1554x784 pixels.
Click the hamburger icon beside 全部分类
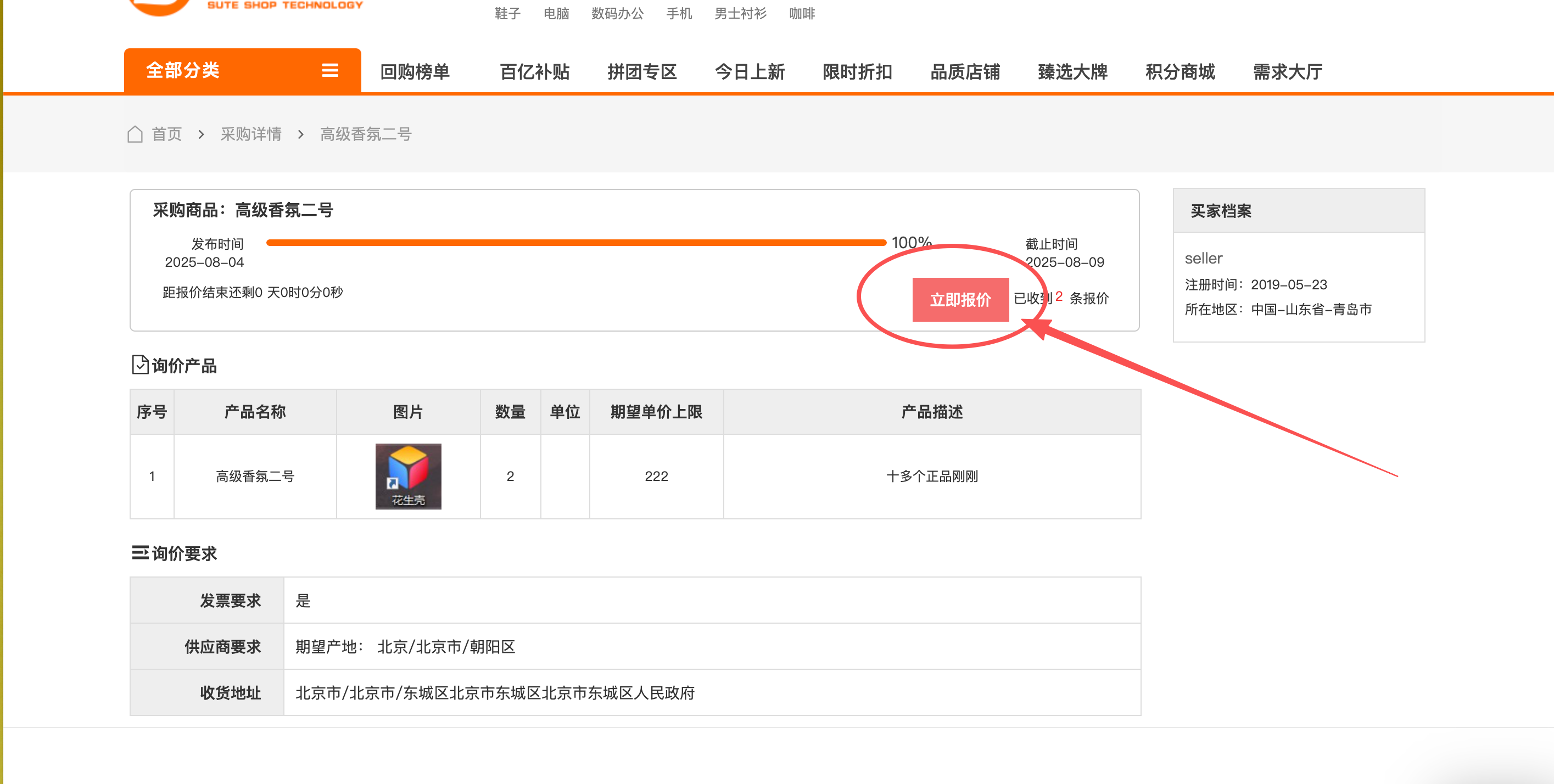coord(329,71)
